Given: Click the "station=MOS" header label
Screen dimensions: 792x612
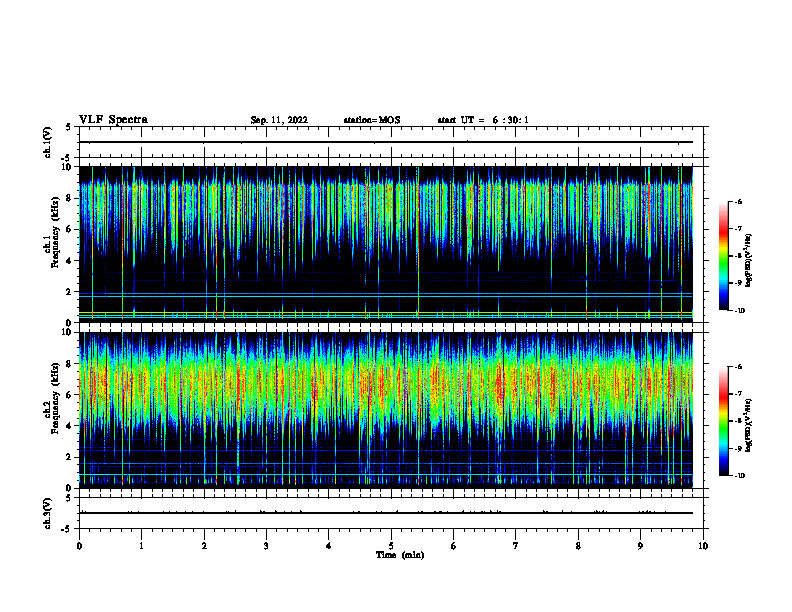Looking at the screenshot, I should tap(372, 120).
